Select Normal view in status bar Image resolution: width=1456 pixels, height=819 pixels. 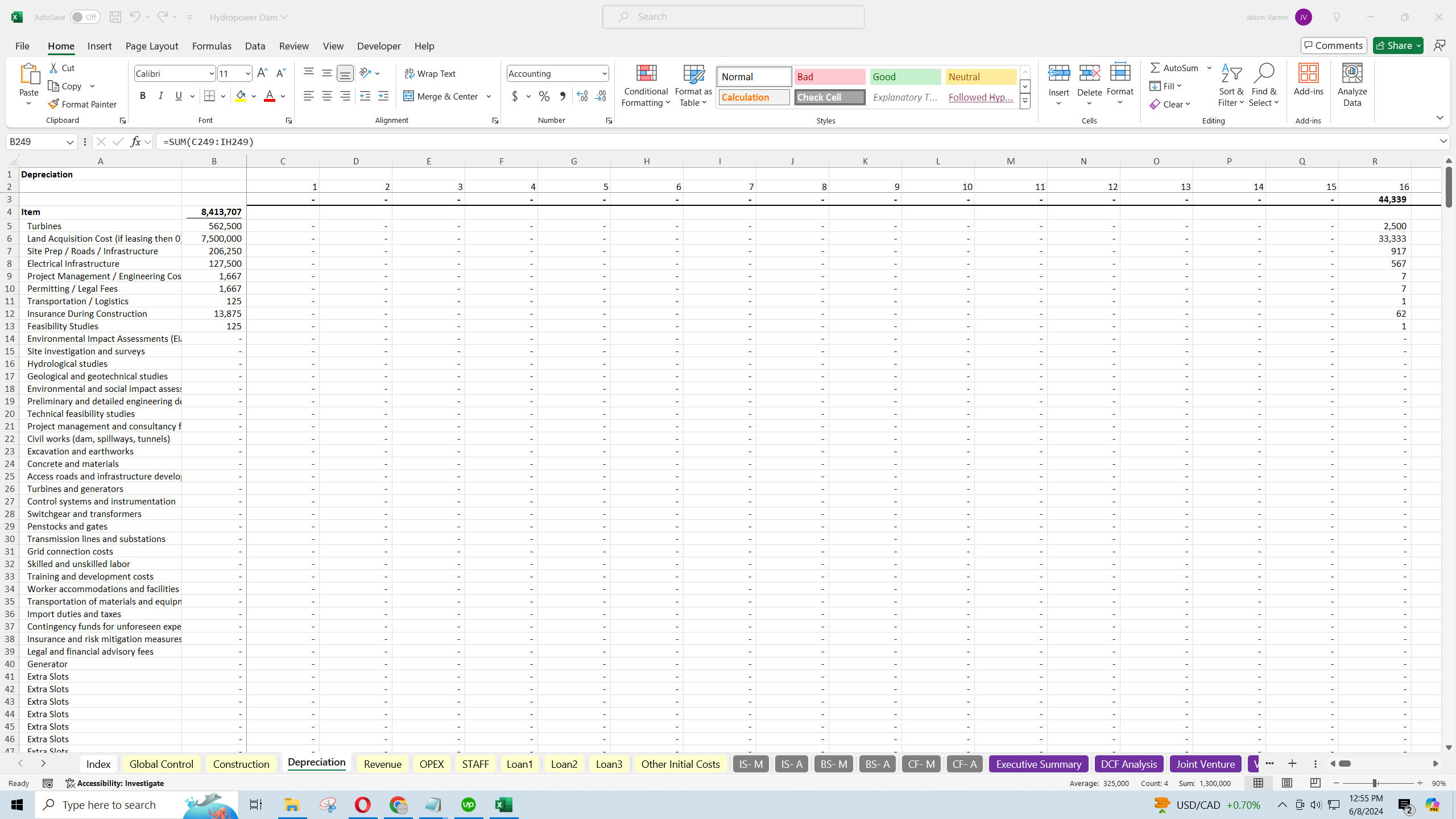1258,783
